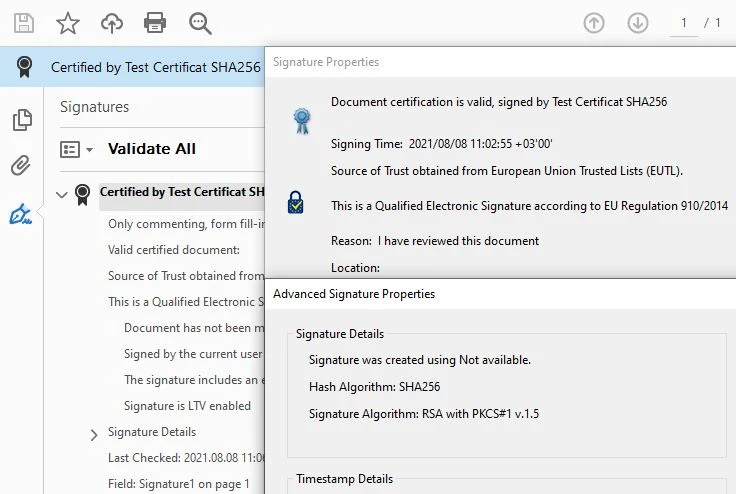Select 'Signature is LTV enabled' item
Viewport: 736px width, 494px height.
(x=187, y=406)
